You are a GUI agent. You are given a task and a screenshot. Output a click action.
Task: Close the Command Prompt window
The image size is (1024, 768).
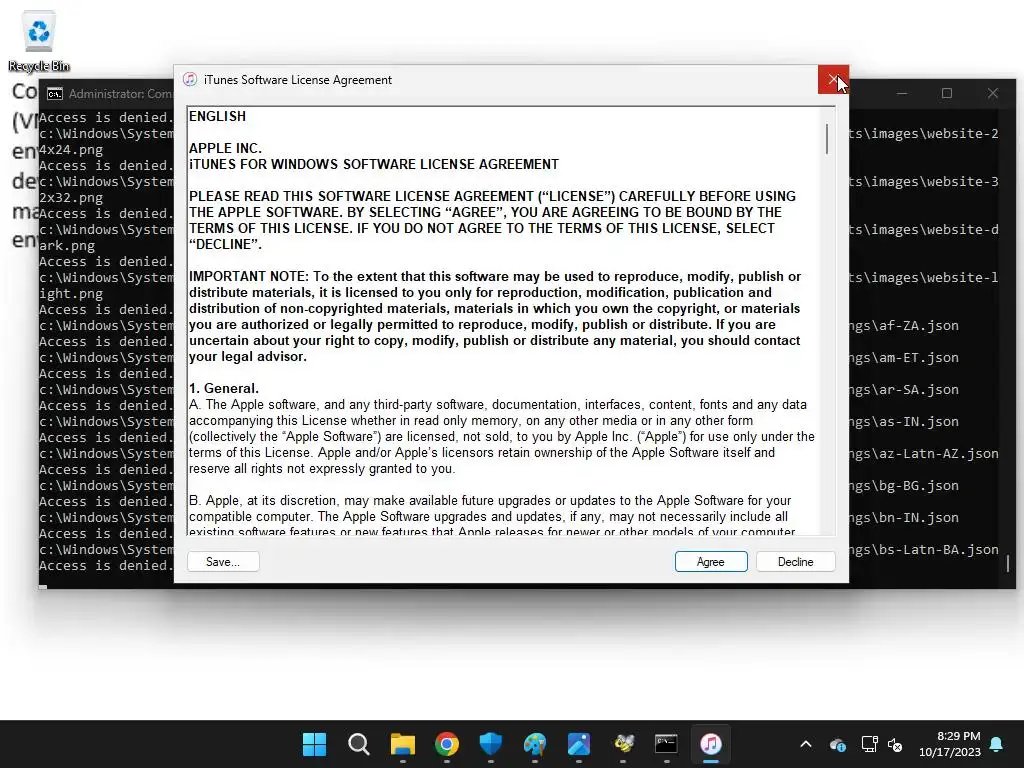[x=993, y=94]
